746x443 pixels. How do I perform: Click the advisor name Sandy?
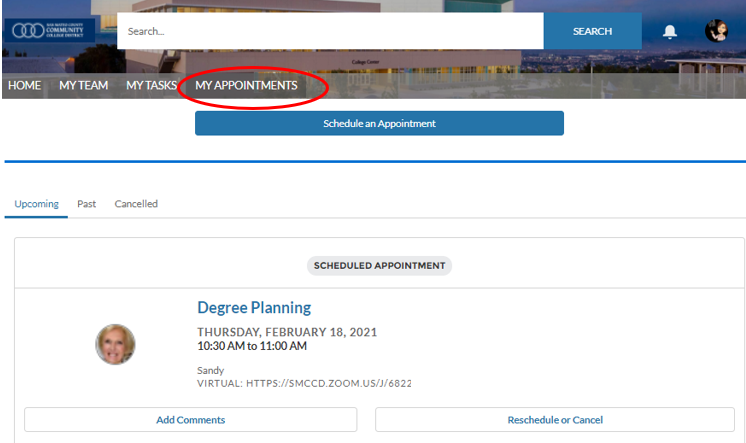(210, 370)
